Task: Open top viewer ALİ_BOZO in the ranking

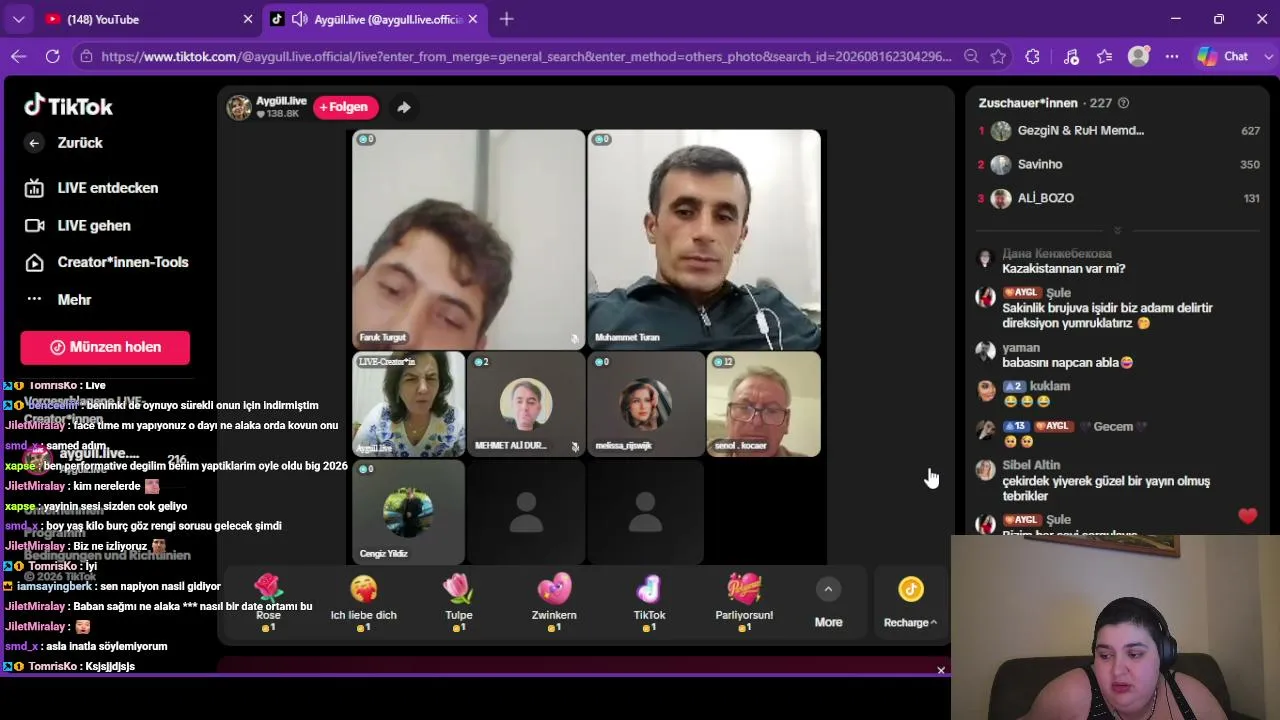Action: point(1118,198)
